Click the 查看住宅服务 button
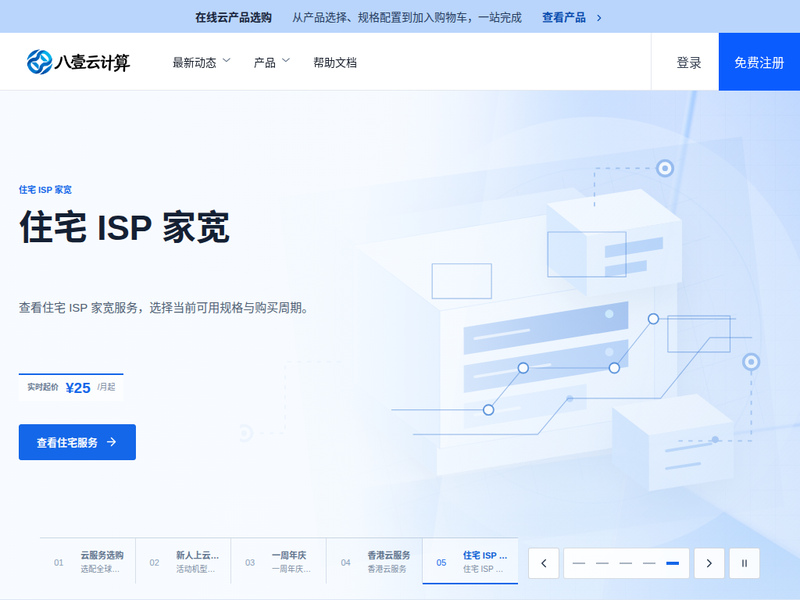Viewport: 800px width, 600px height. coord(77,442)
